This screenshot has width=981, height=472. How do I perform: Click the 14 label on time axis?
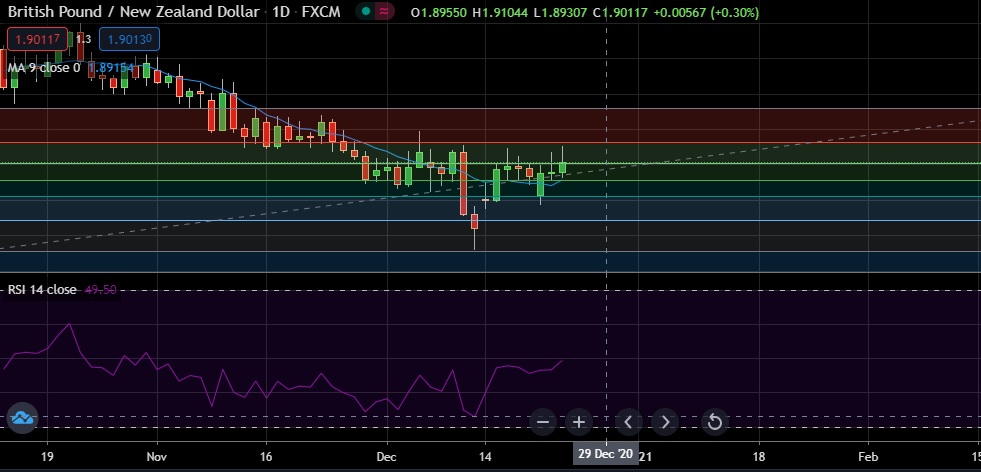(485, 456)
